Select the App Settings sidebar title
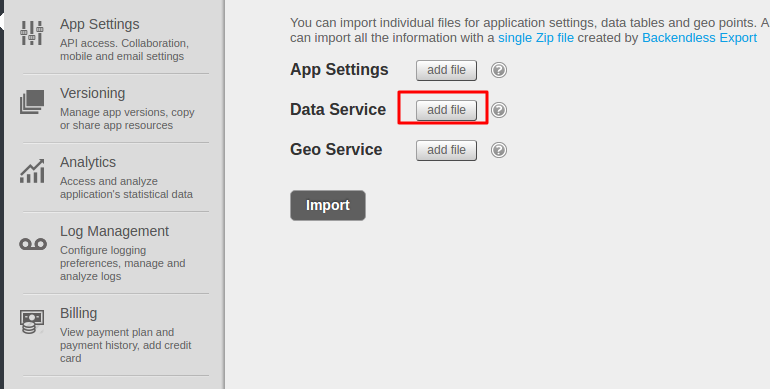Screen dimensions: 770x389 click(100, 24)
